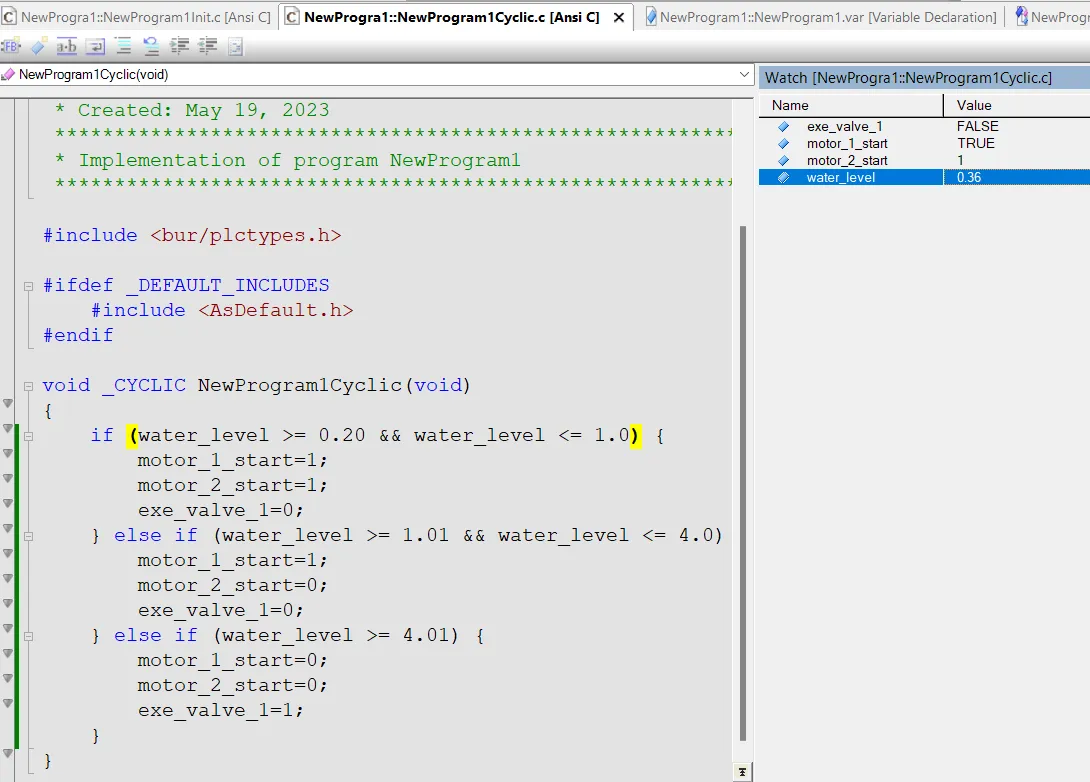The width and height of the screenshot is (1090, 782).
Task: Open the function selector dropdown arrow
Action: tap(744, 74)
